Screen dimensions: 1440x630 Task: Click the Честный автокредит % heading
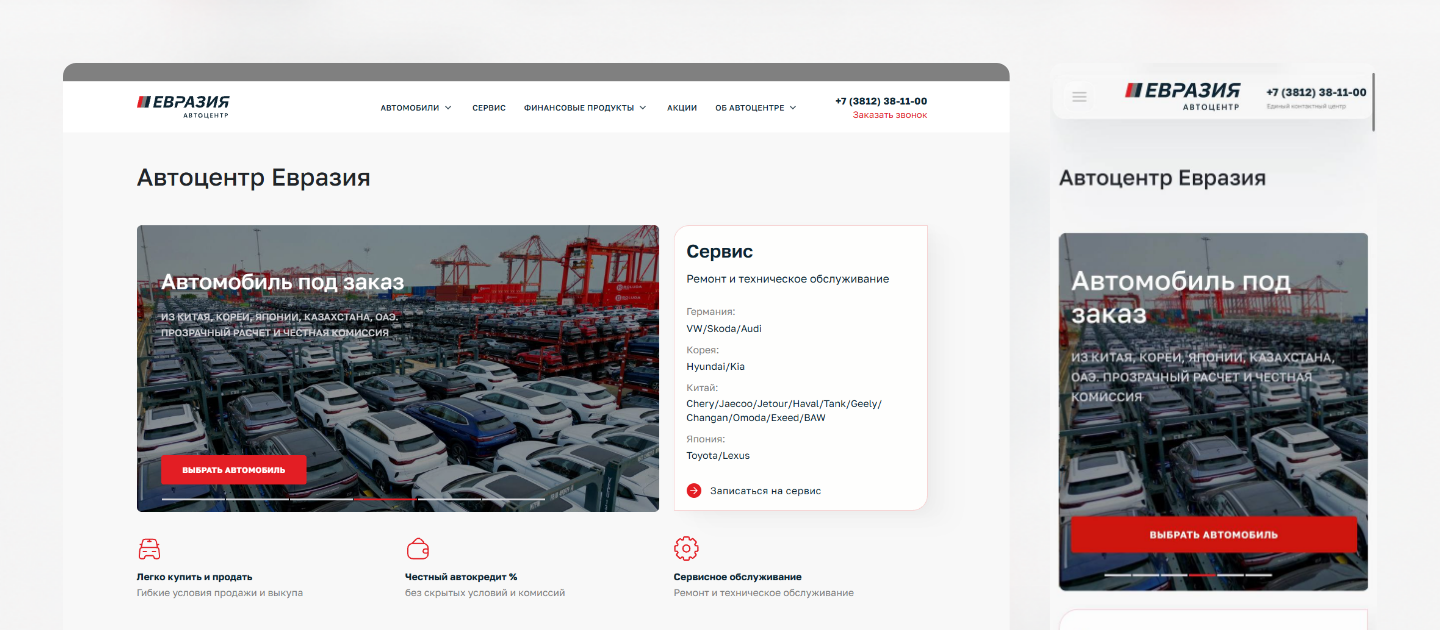coord(461,577)
